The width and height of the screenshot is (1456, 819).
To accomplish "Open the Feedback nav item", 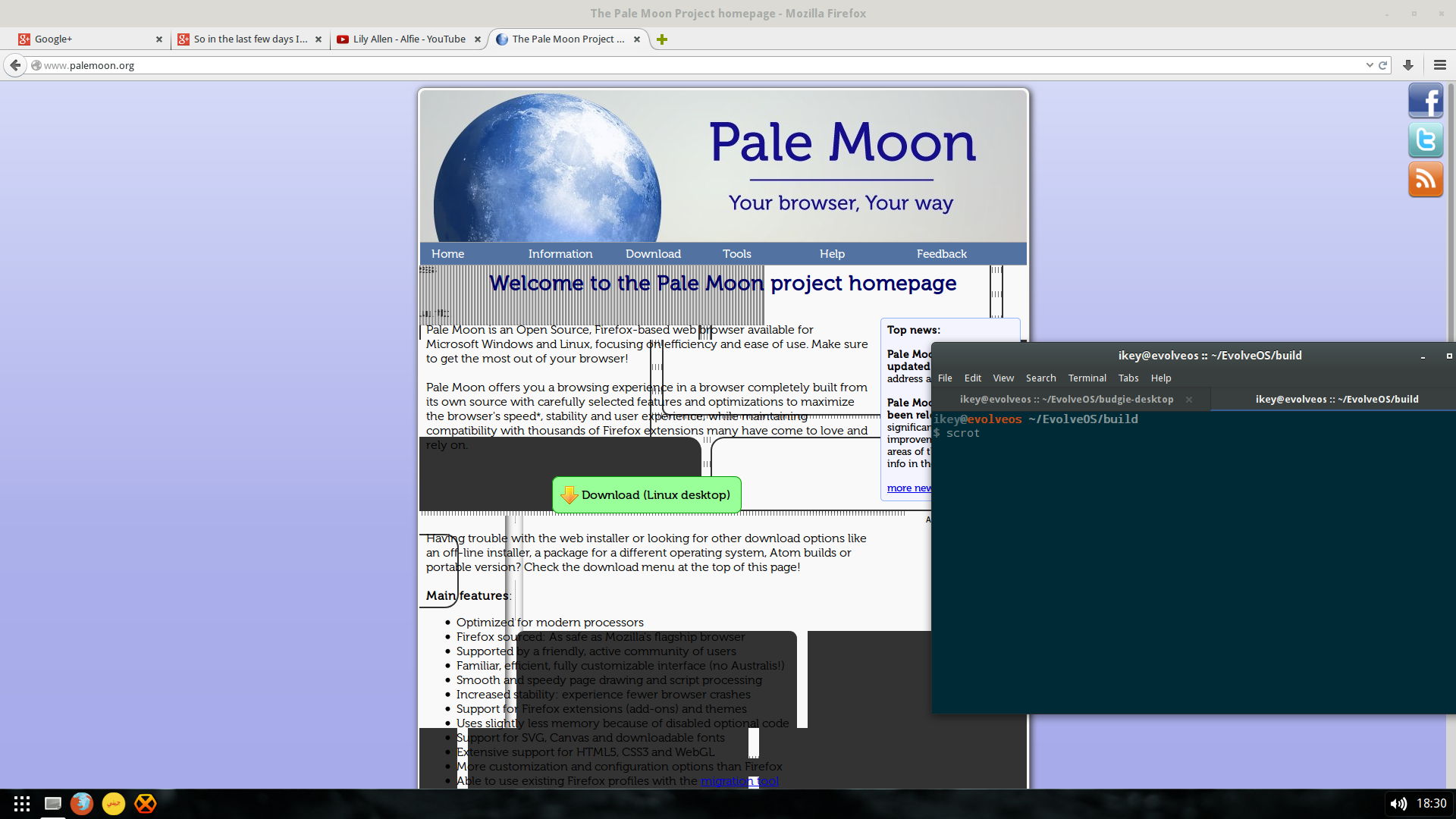I will (x=941, y=254).
